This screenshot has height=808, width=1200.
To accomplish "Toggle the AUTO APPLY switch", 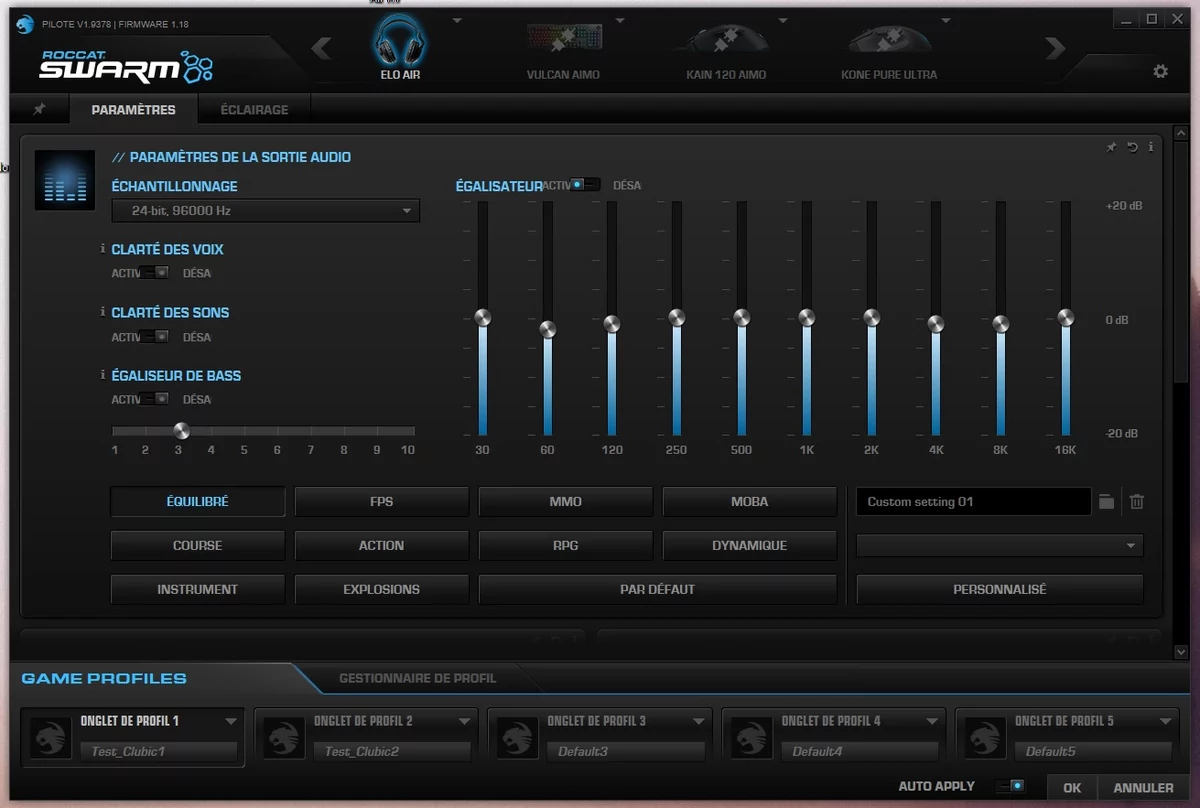I will [1010, 786].
